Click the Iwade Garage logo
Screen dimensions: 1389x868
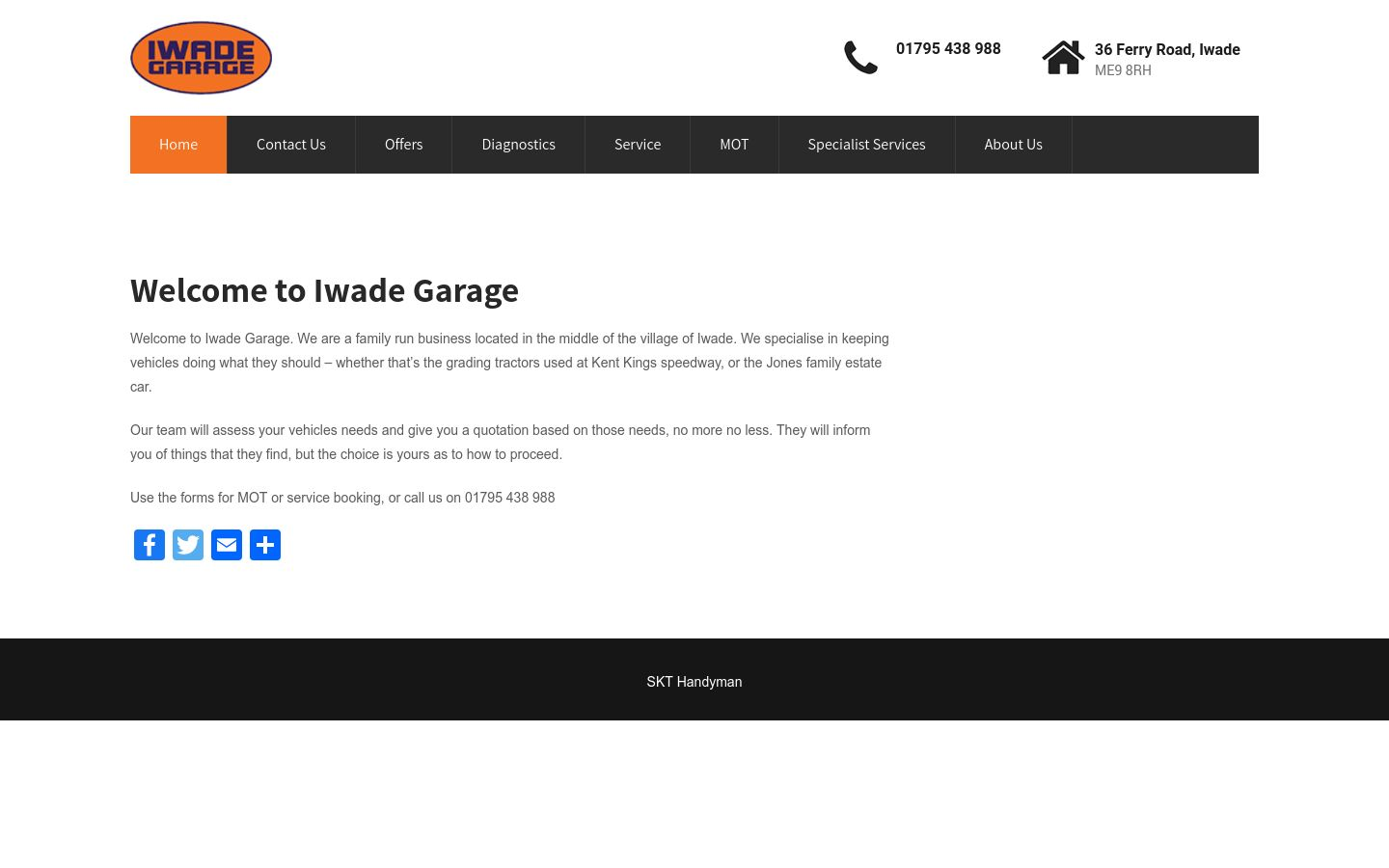pos(201,58)
